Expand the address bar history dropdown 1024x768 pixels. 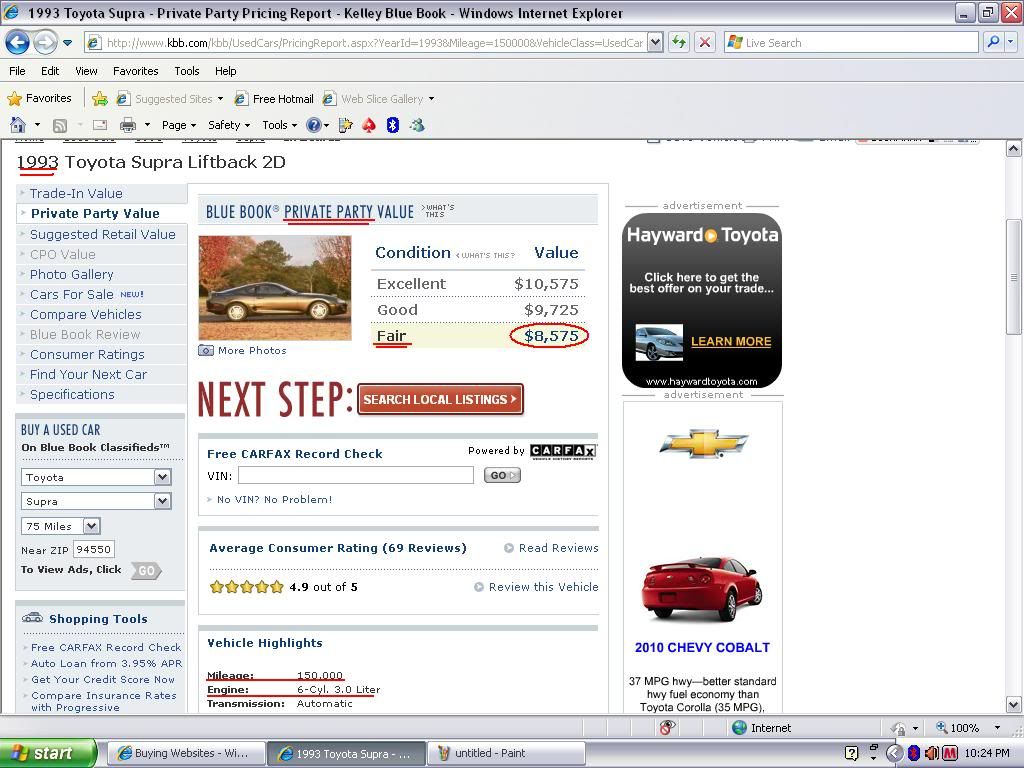(x=655, y=43)
